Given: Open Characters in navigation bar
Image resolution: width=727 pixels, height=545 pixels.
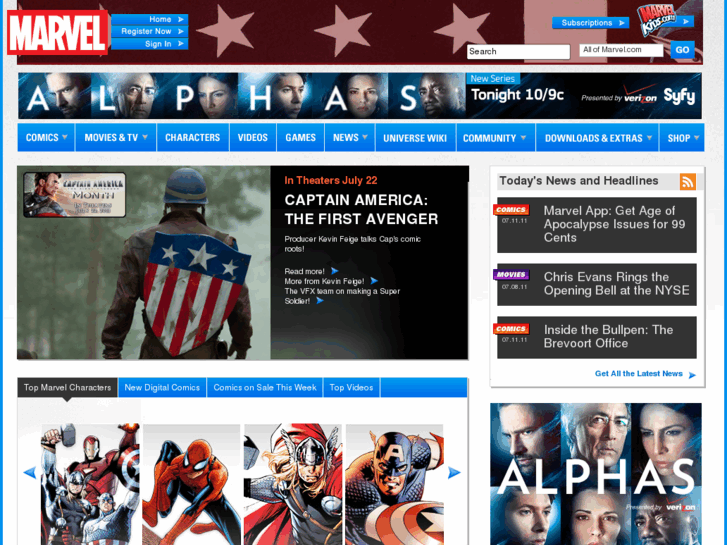Looking at the screenshot, I should (x=193, y=137).
